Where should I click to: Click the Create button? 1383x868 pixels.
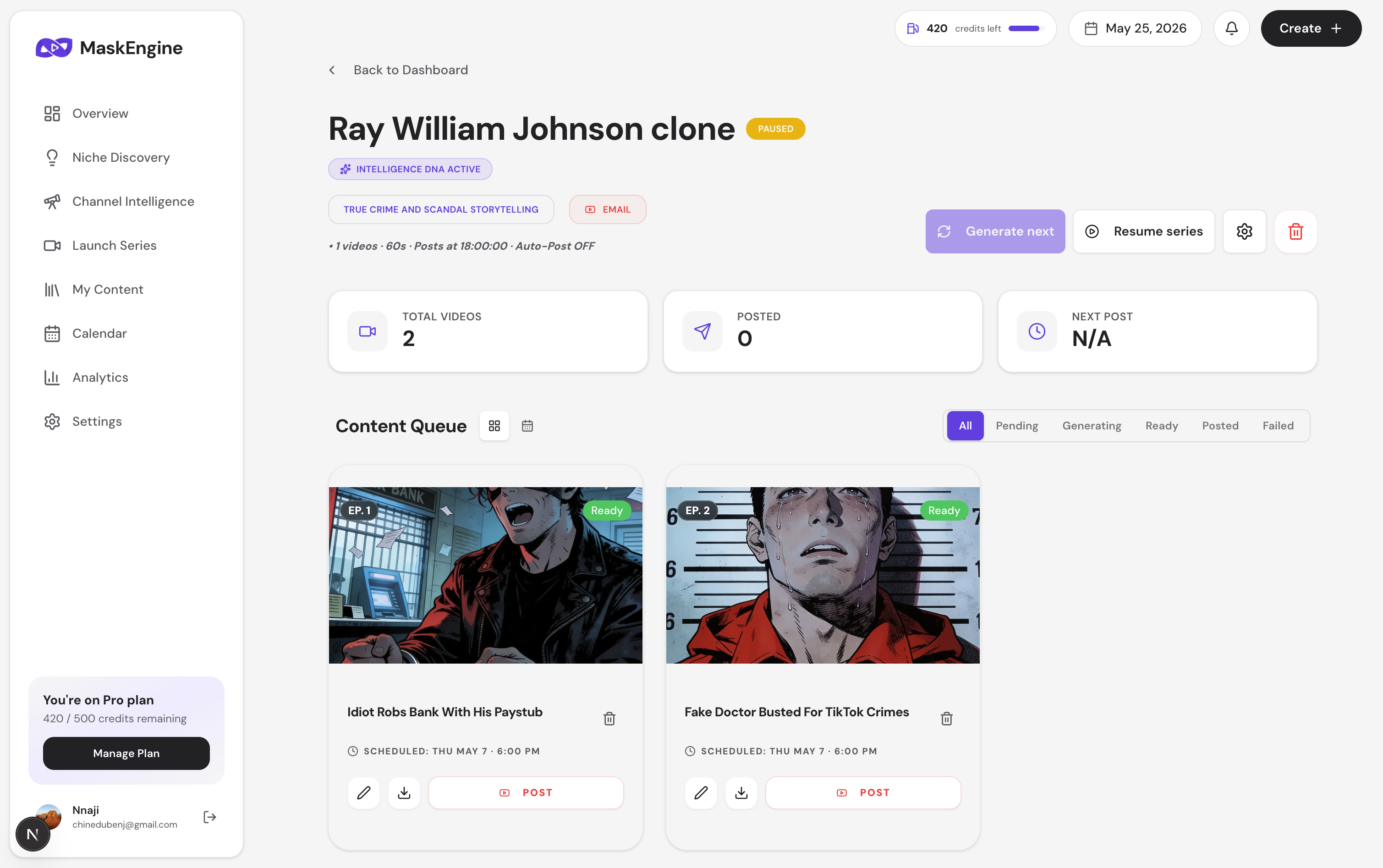coord(1311,28)
